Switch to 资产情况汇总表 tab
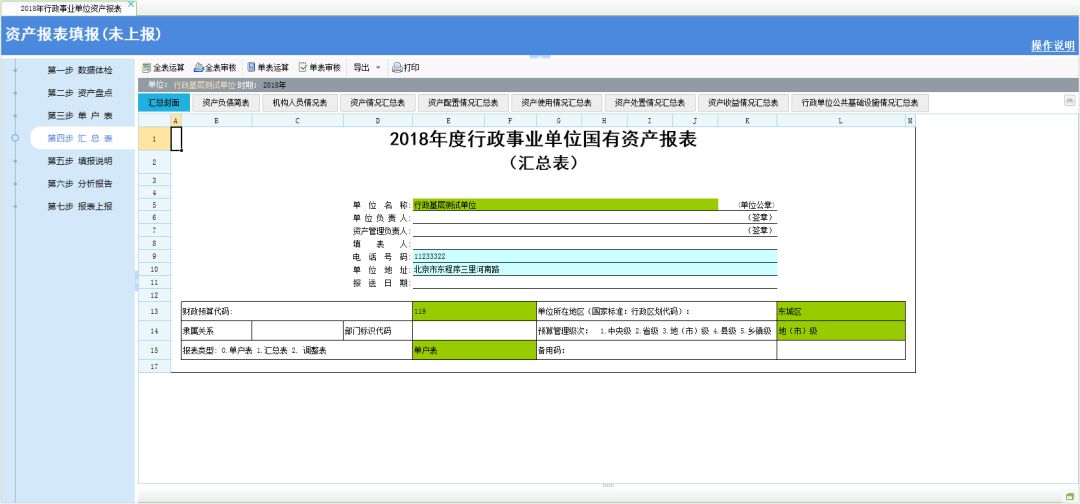 tap(377, 103)
